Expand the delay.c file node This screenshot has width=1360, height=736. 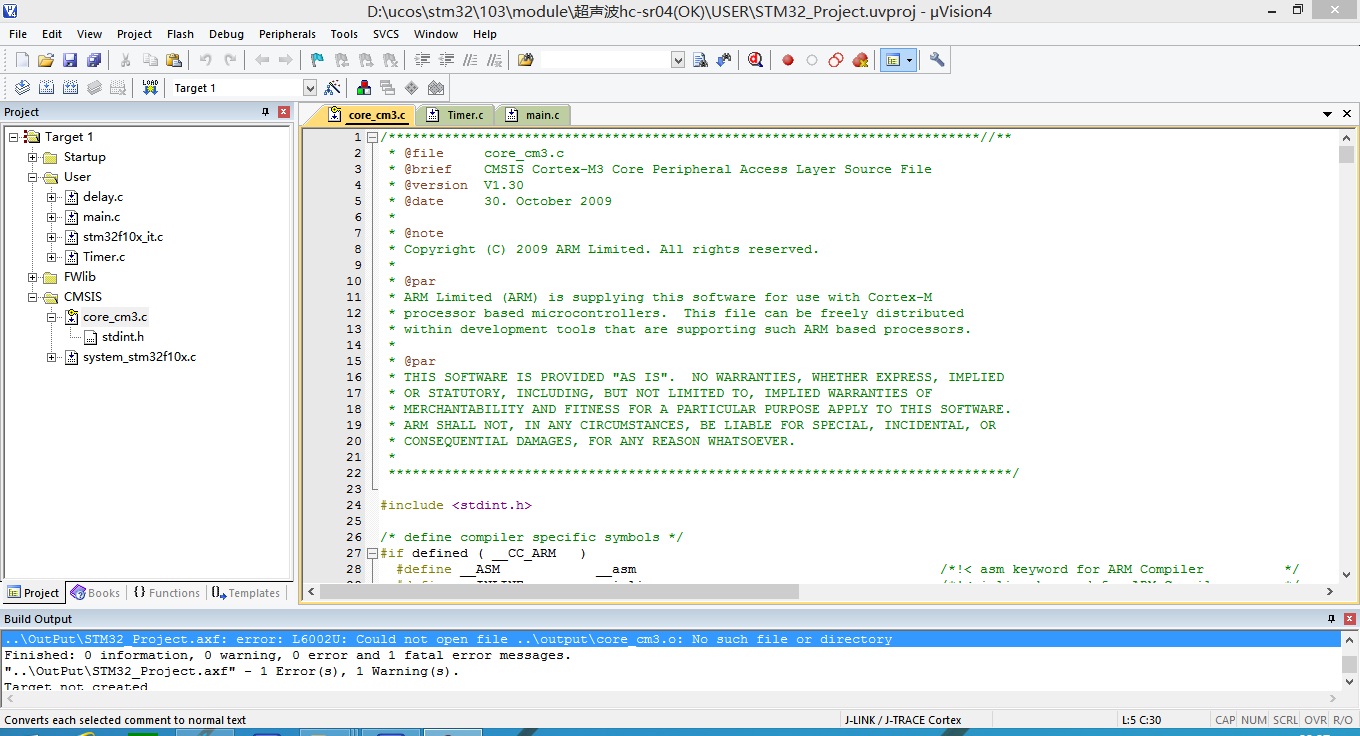click(52, 197)
